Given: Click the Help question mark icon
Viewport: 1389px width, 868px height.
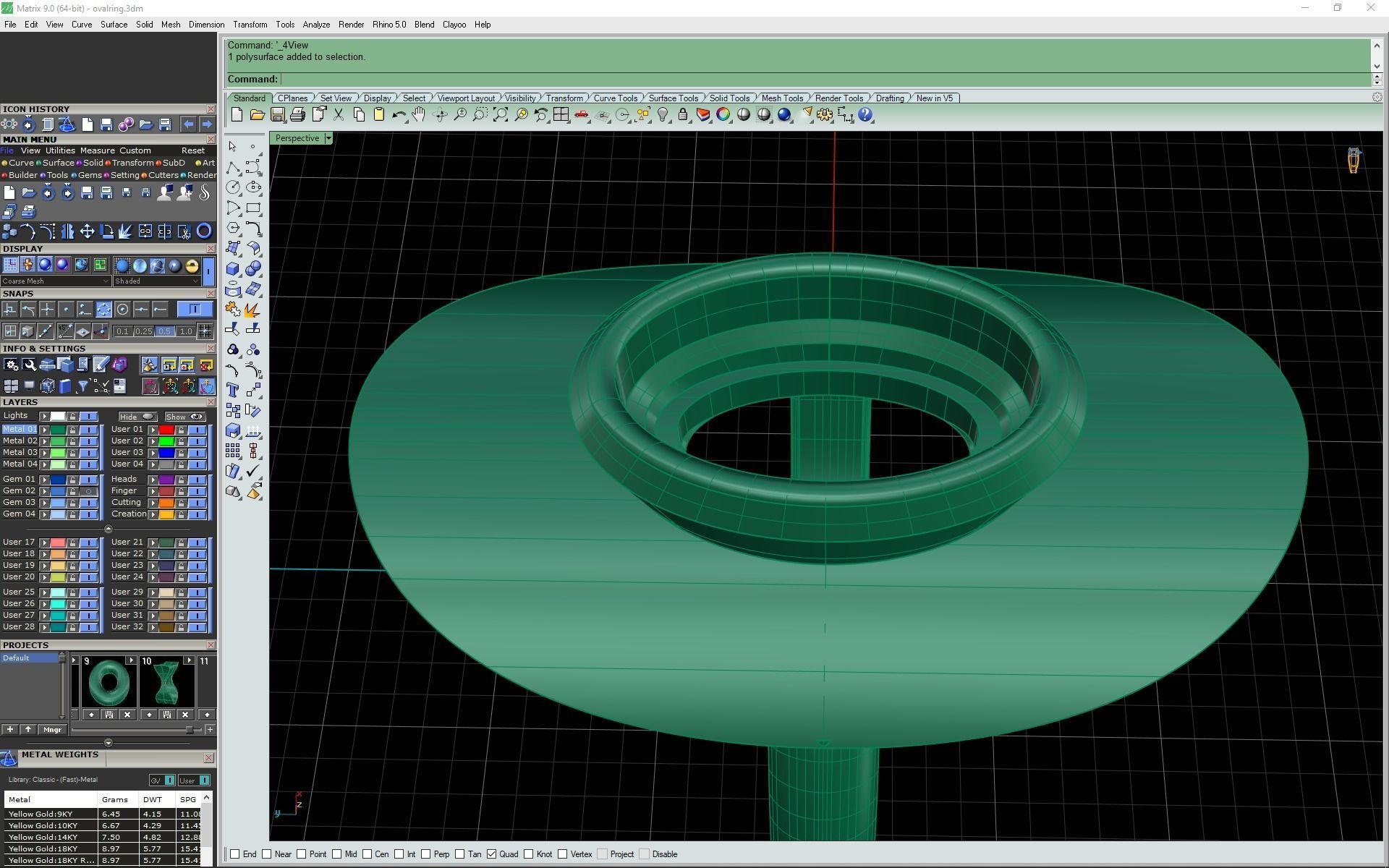Looking at the screenshot, I should [x=865, y=115].
